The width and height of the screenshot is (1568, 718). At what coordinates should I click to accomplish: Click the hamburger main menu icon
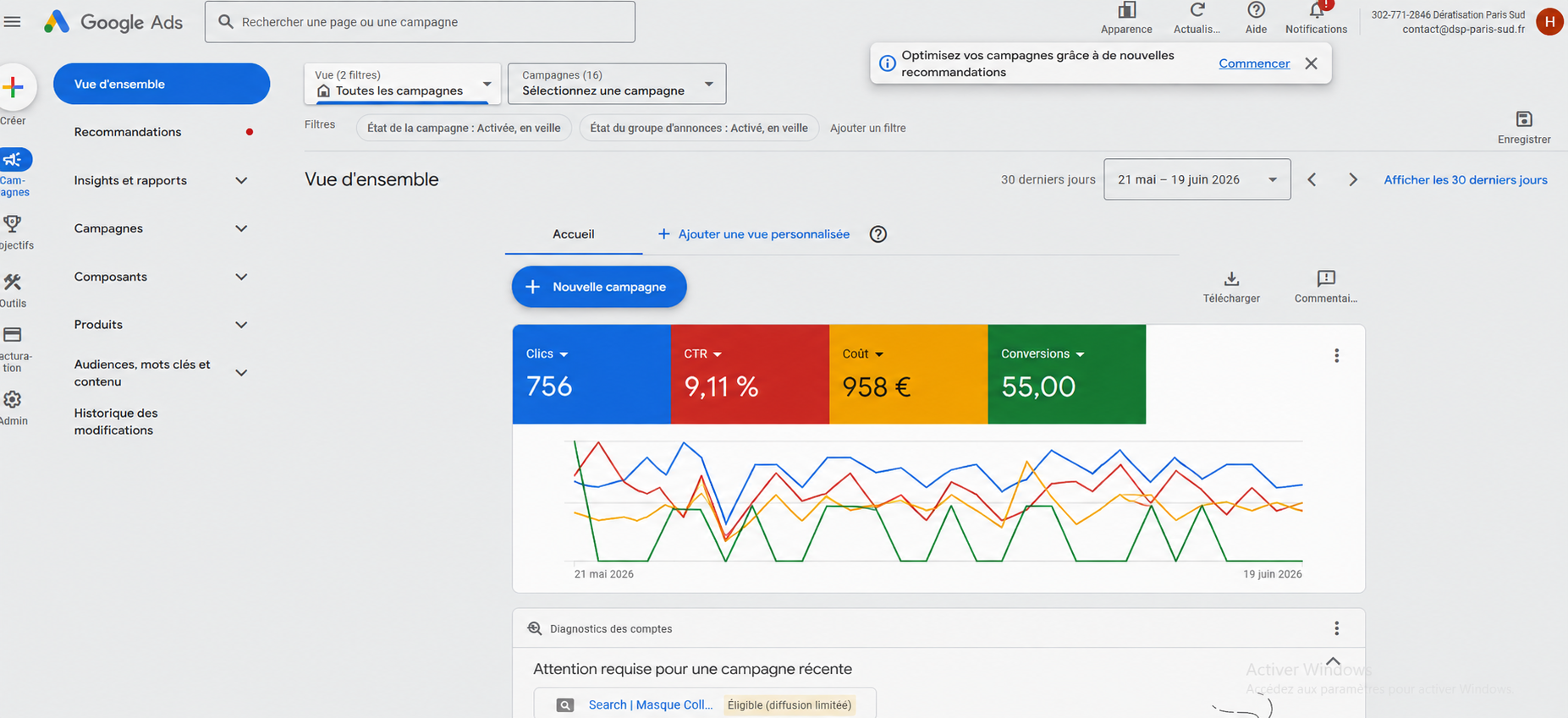pyautogui.click(x=12, y=22)
